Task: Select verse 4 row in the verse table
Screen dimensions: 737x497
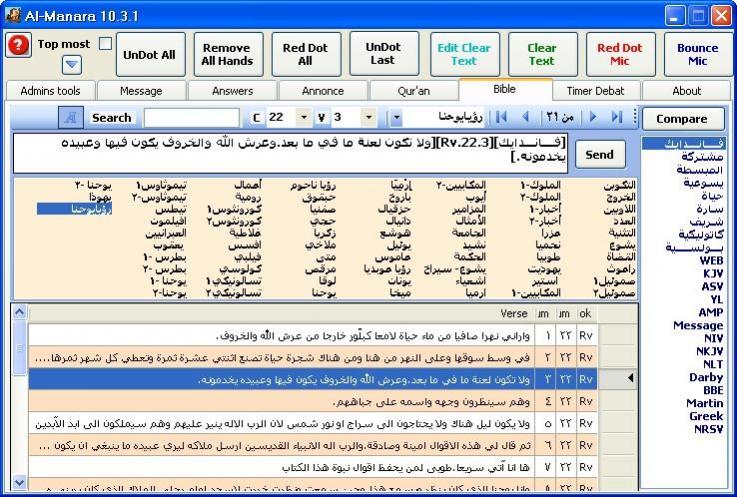Action: point(300,401)
